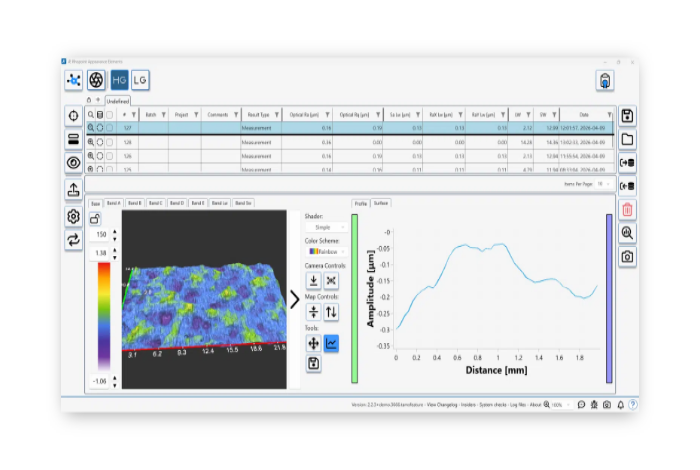Open the System checks link
Image resolution: width=700 pixels, height=470 pixels.
pyautogui.click(x=493, y=405)
